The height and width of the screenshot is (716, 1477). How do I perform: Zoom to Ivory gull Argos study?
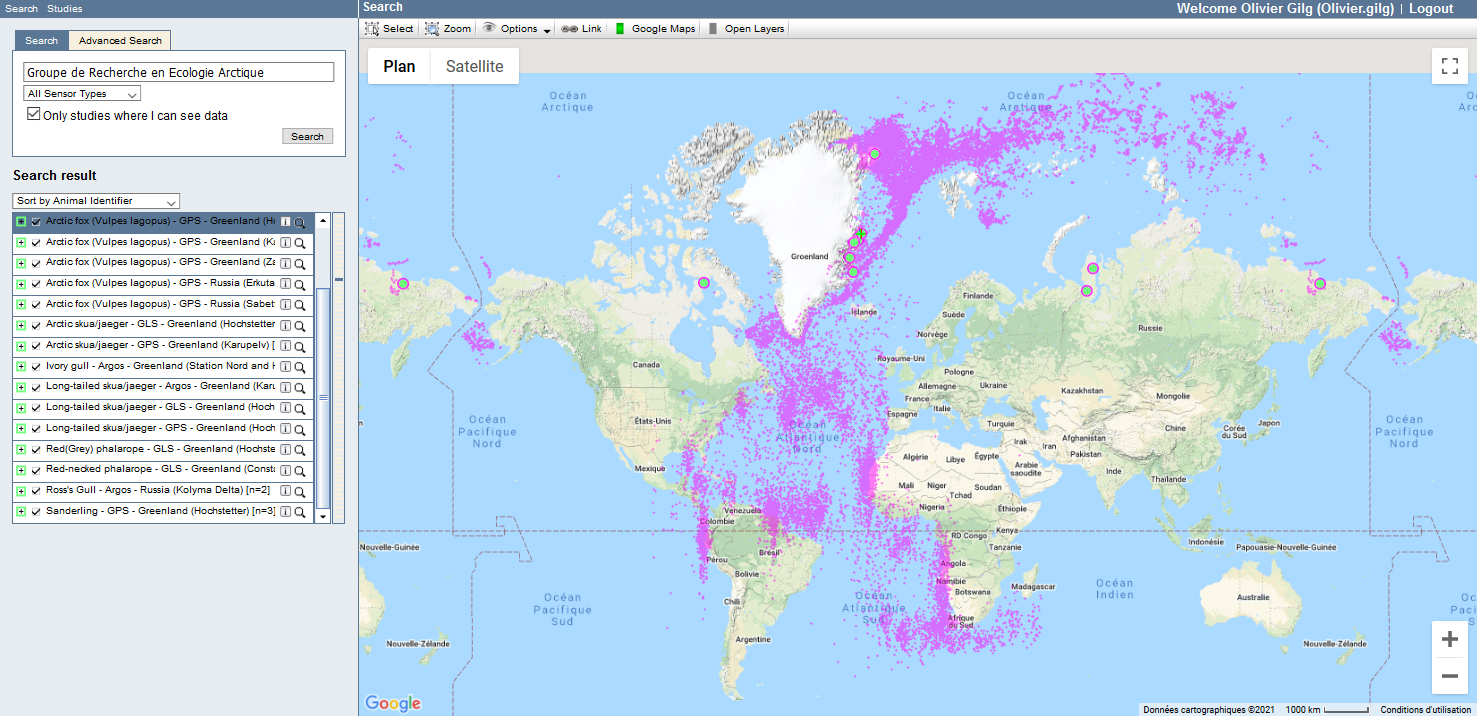tap(299, 367)
